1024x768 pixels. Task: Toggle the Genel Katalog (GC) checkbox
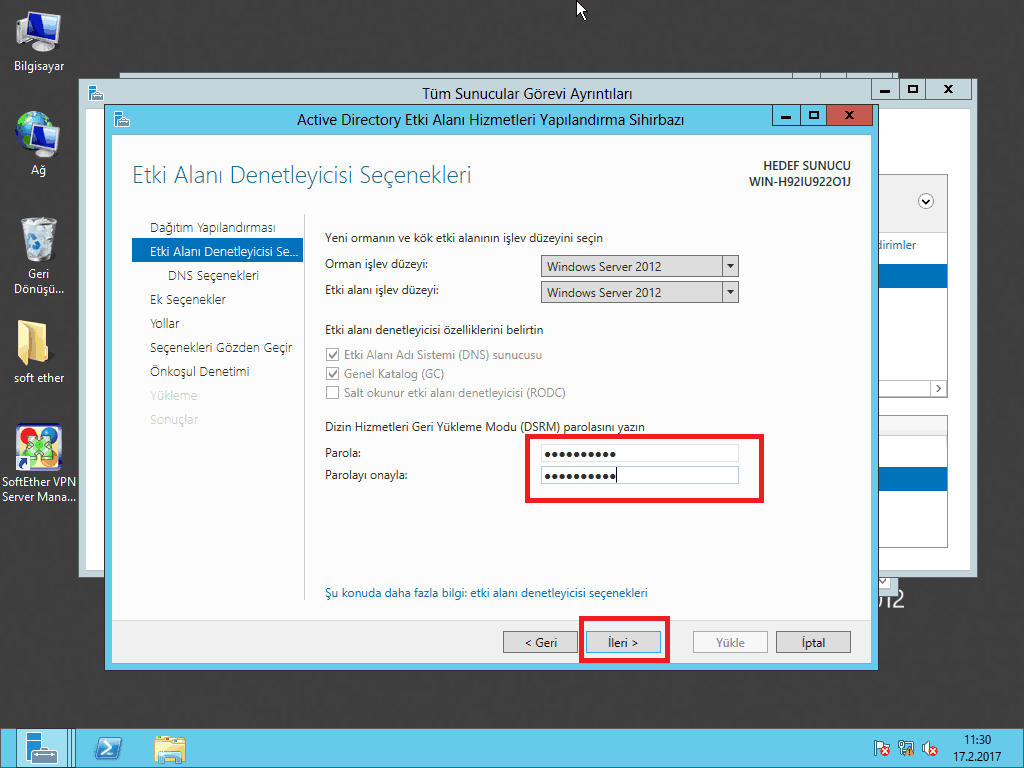[x=333, y=374]
